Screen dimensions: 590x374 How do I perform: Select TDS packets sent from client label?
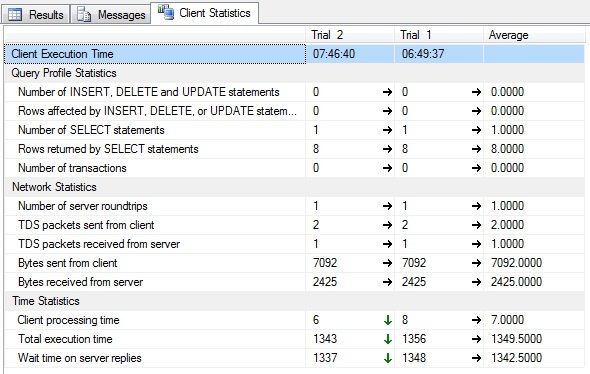[x=86, y=225]
